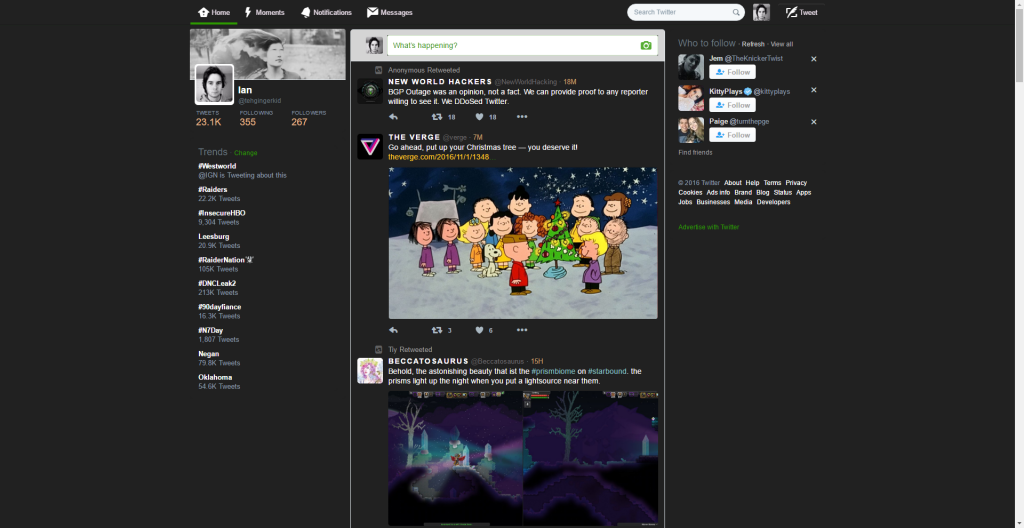Image resolution: width=1024 pixels, height=528 pixels.
Task: Open the #Westworld trend
Action: [217, 166]
